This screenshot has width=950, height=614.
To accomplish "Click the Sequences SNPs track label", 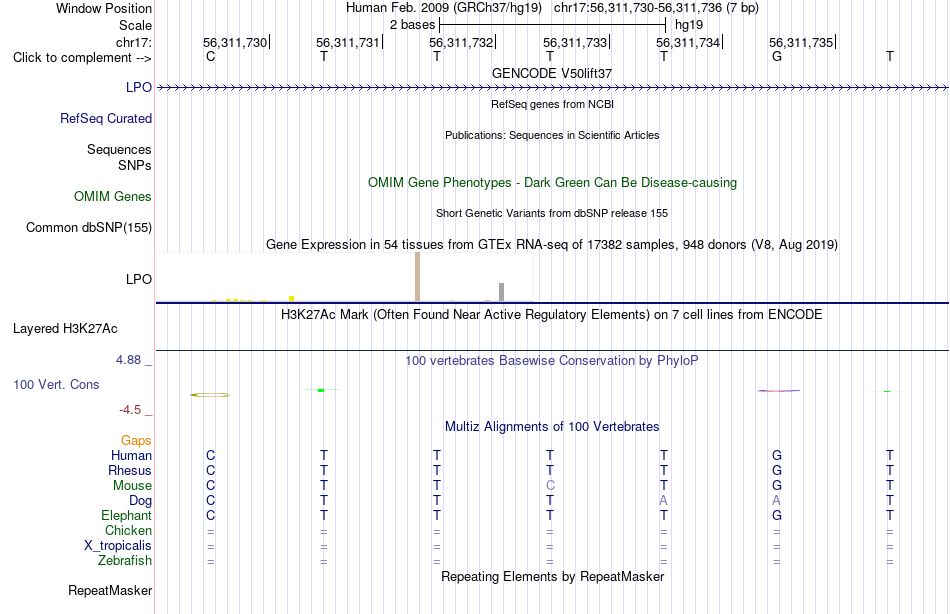I will click(119, 157).
